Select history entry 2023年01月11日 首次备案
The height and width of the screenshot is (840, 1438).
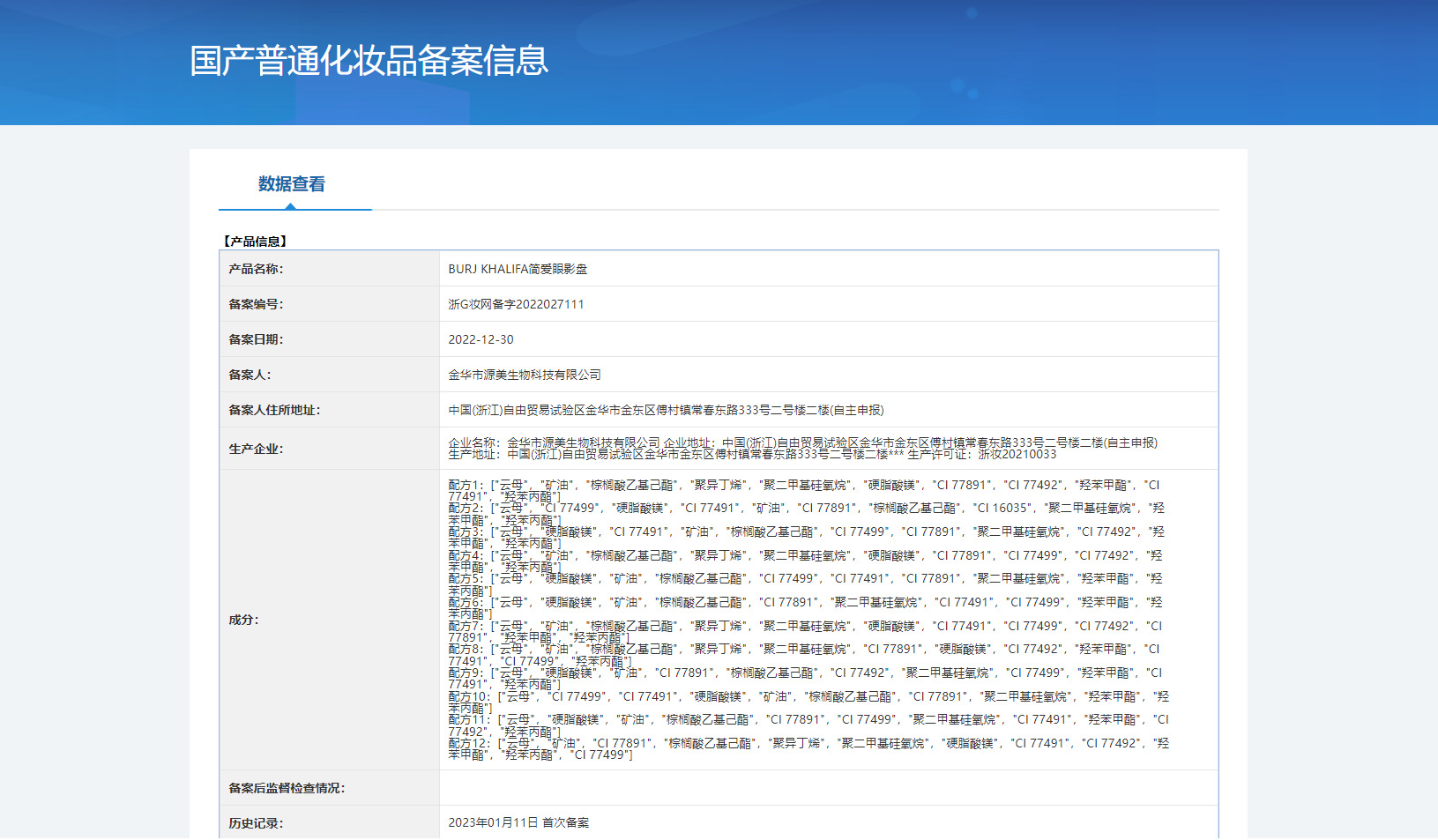[518, 822]
